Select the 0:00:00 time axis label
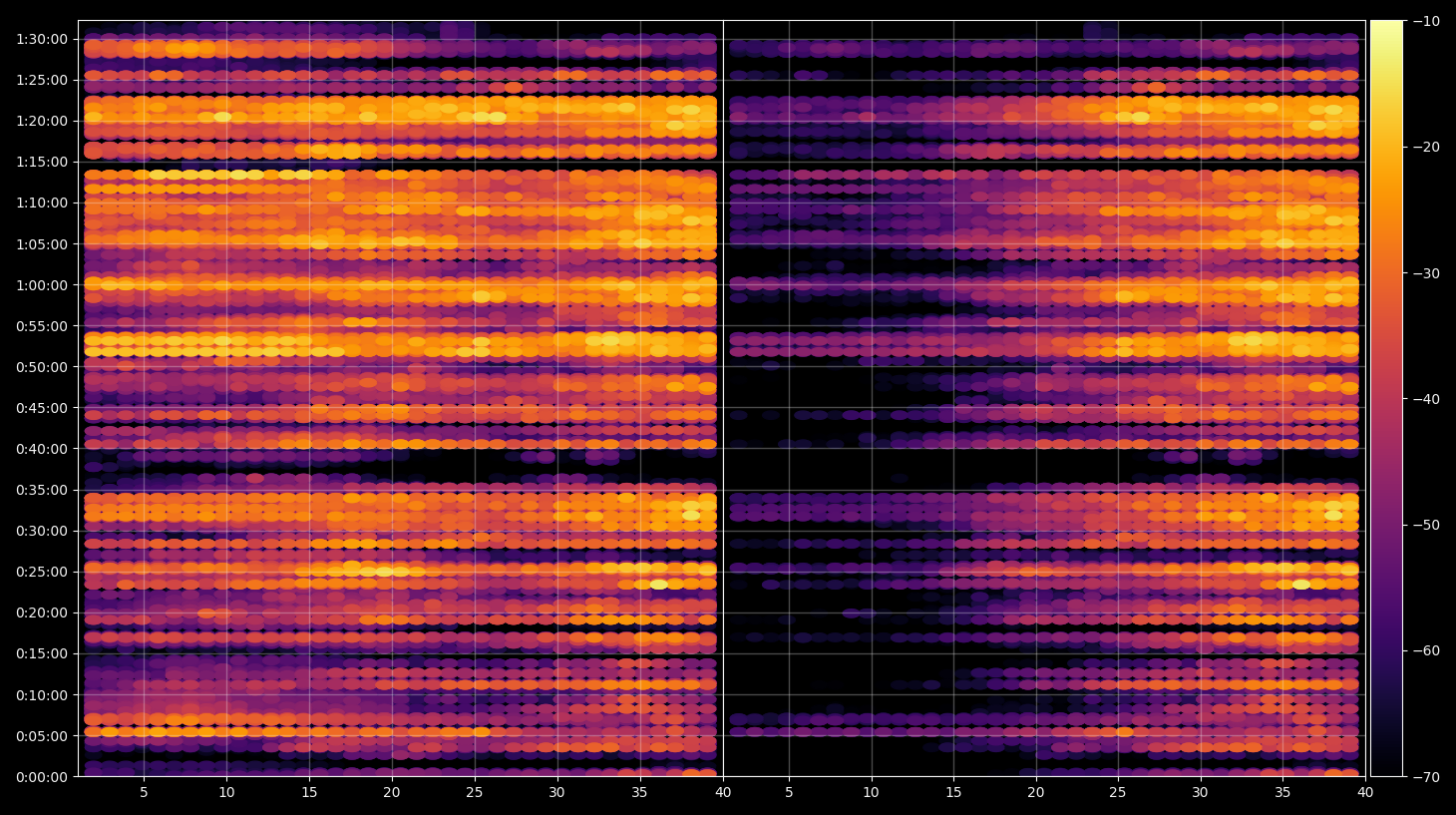This screenshot has width=1456, height=815. tap(42, 777)
